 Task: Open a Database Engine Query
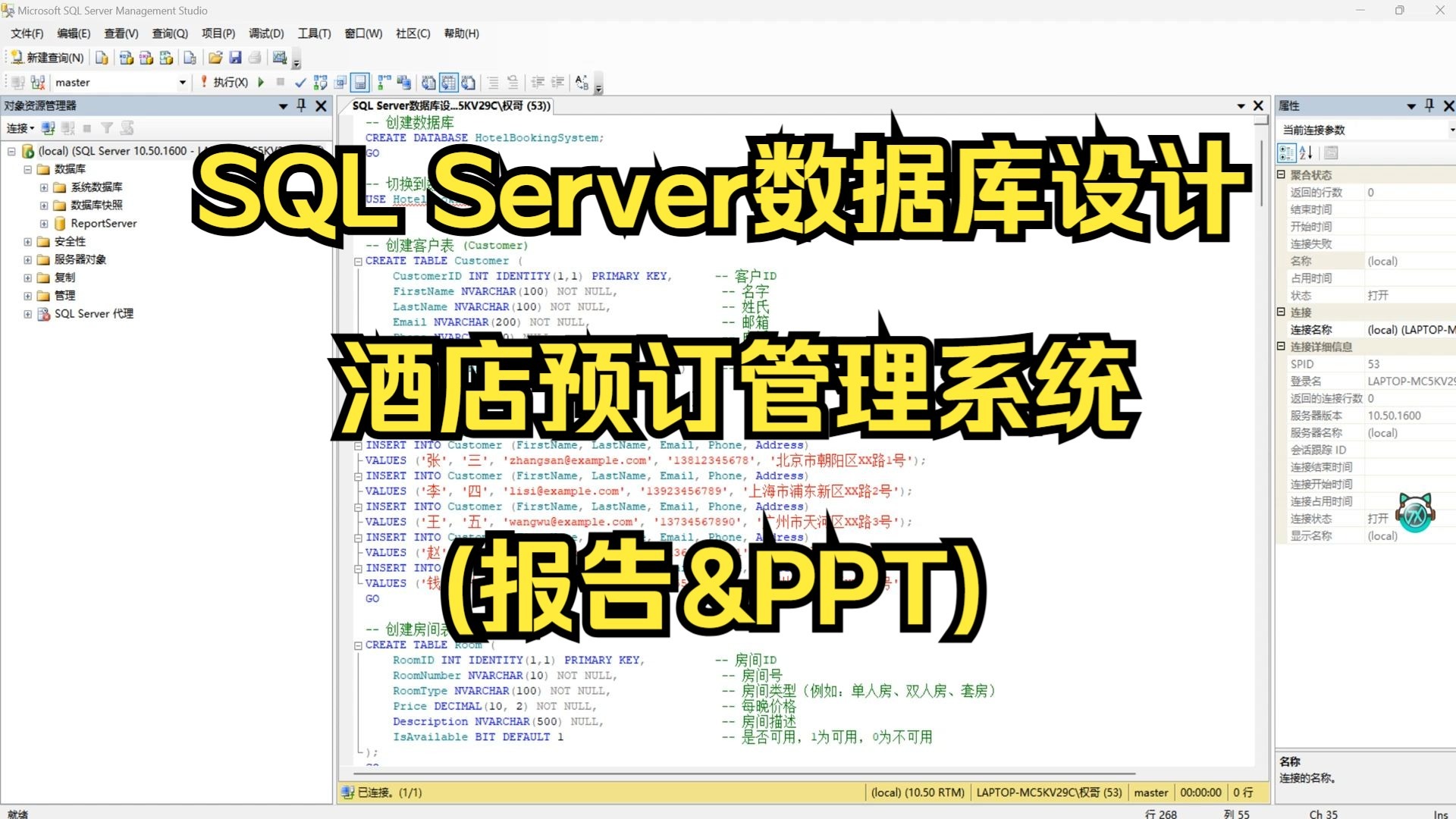(x=102, y=58)
